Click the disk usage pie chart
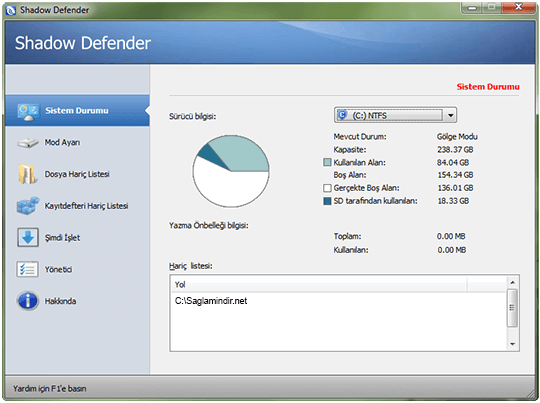The height and width of the screenshot is (403, 540). pos(231,171)
